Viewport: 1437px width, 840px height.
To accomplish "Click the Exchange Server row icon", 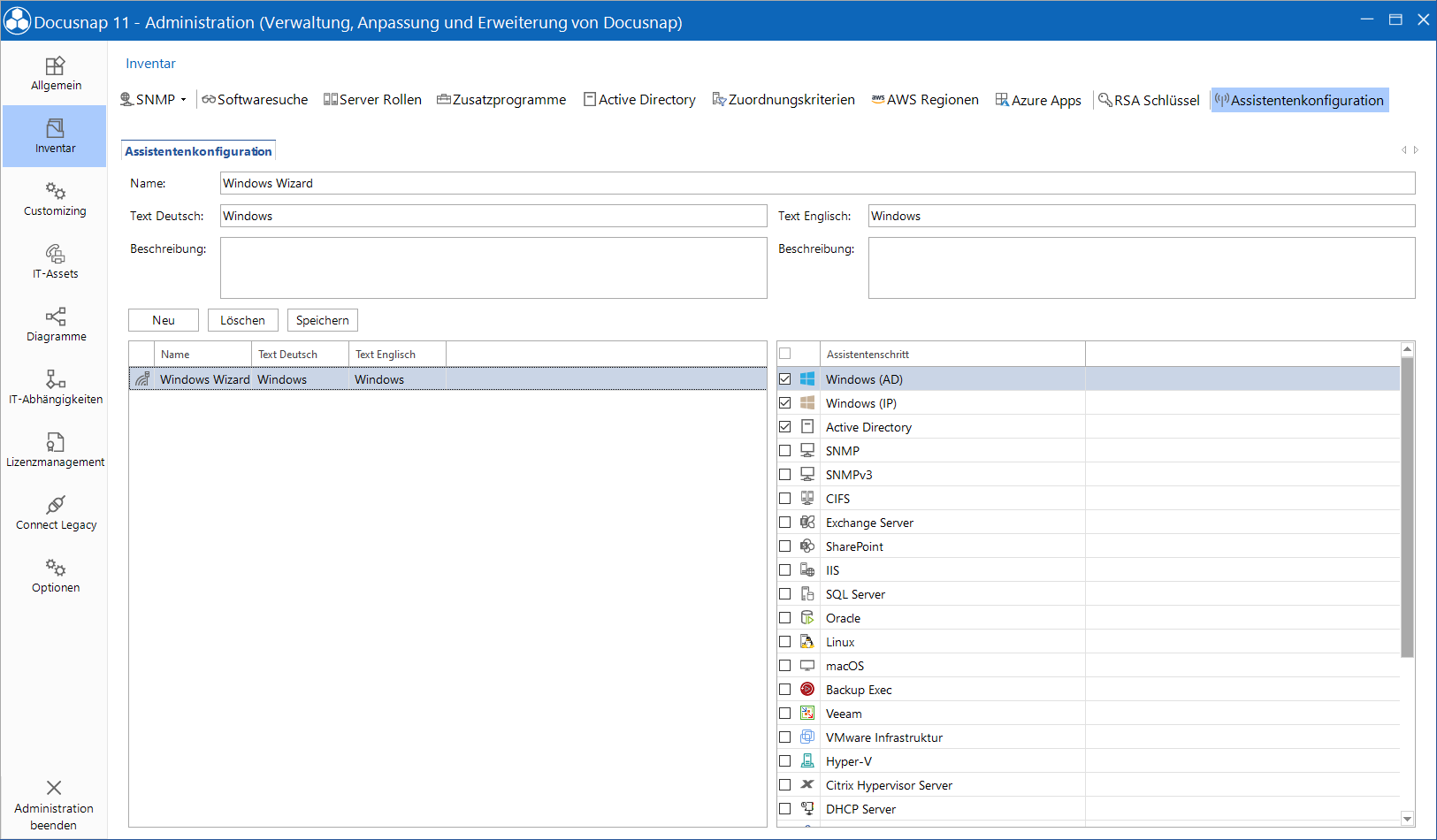I will pyautogui.click(x=807, y=523).
